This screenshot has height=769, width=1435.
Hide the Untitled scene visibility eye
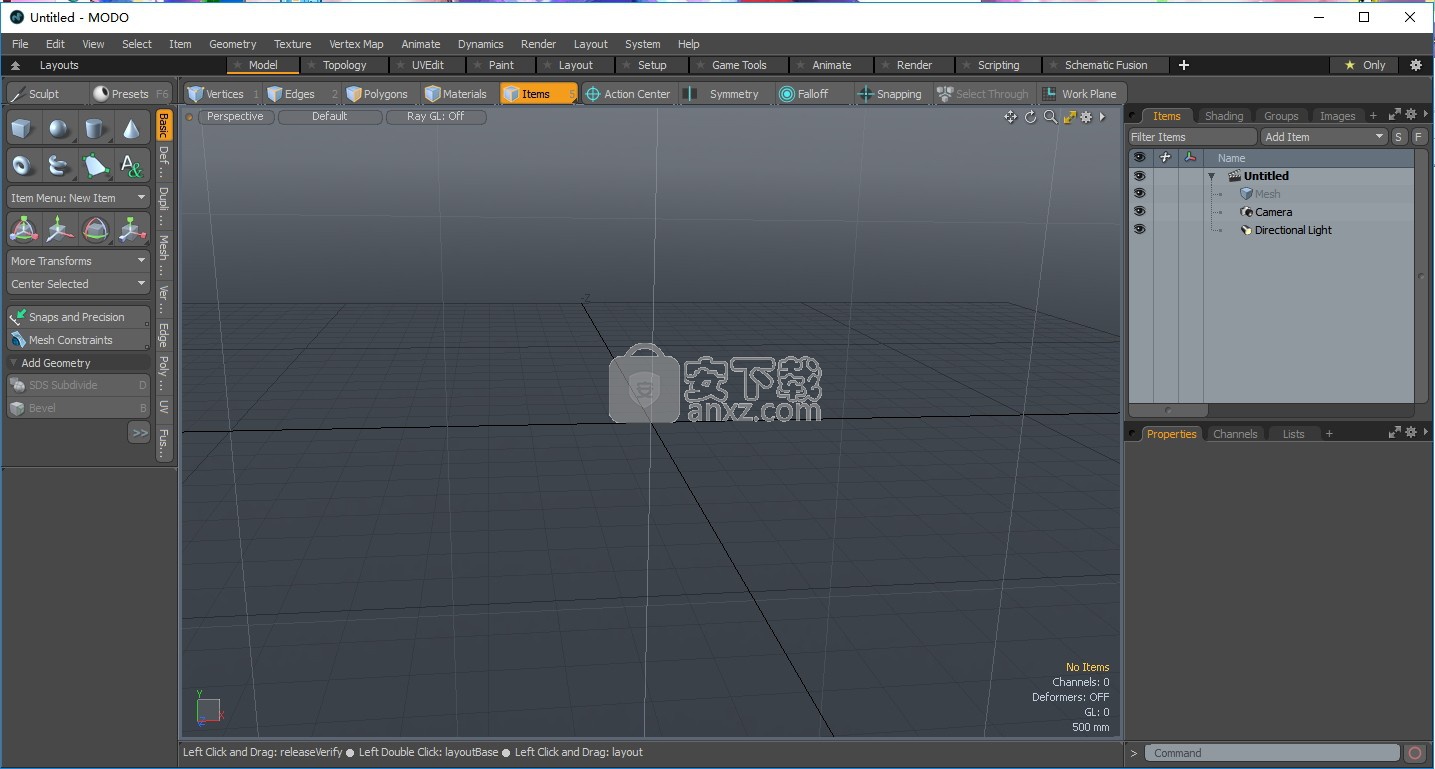click(1139, 176)
